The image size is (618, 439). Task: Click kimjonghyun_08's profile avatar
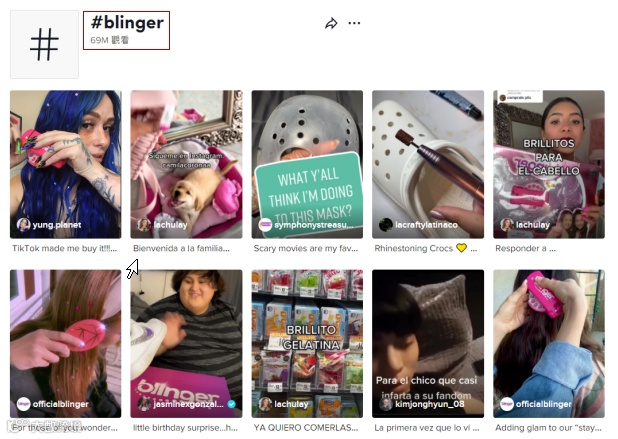(x=385, y=404)
